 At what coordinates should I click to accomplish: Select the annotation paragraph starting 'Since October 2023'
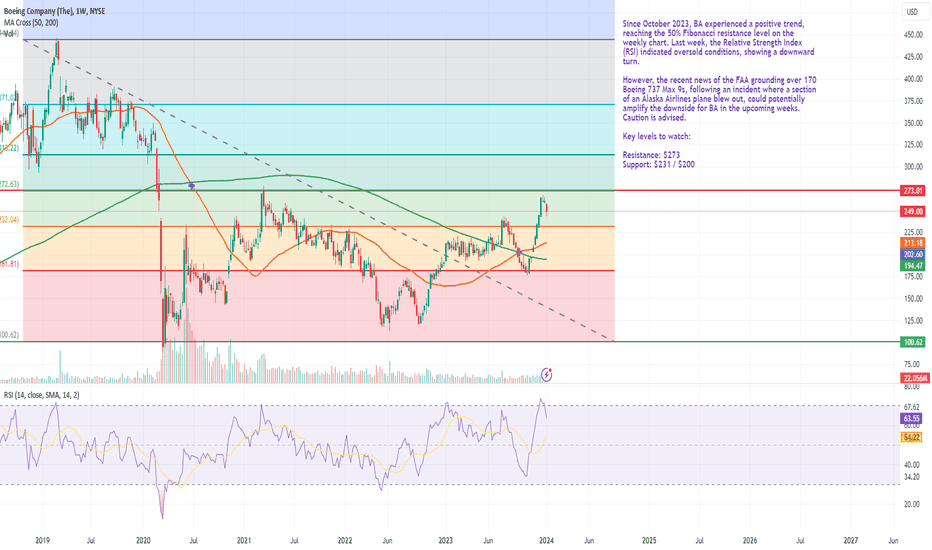[x=719, y=42]
